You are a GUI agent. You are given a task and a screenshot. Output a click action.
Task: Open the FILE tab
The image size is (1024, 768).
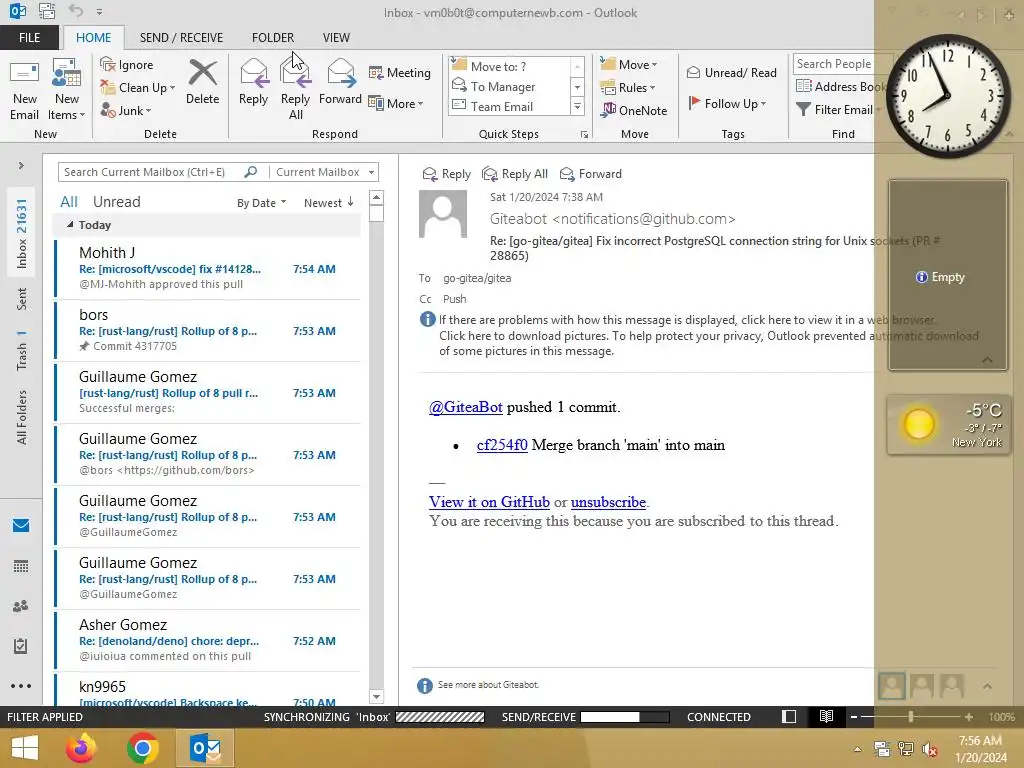pyautogui.click(x=29, y=38)
